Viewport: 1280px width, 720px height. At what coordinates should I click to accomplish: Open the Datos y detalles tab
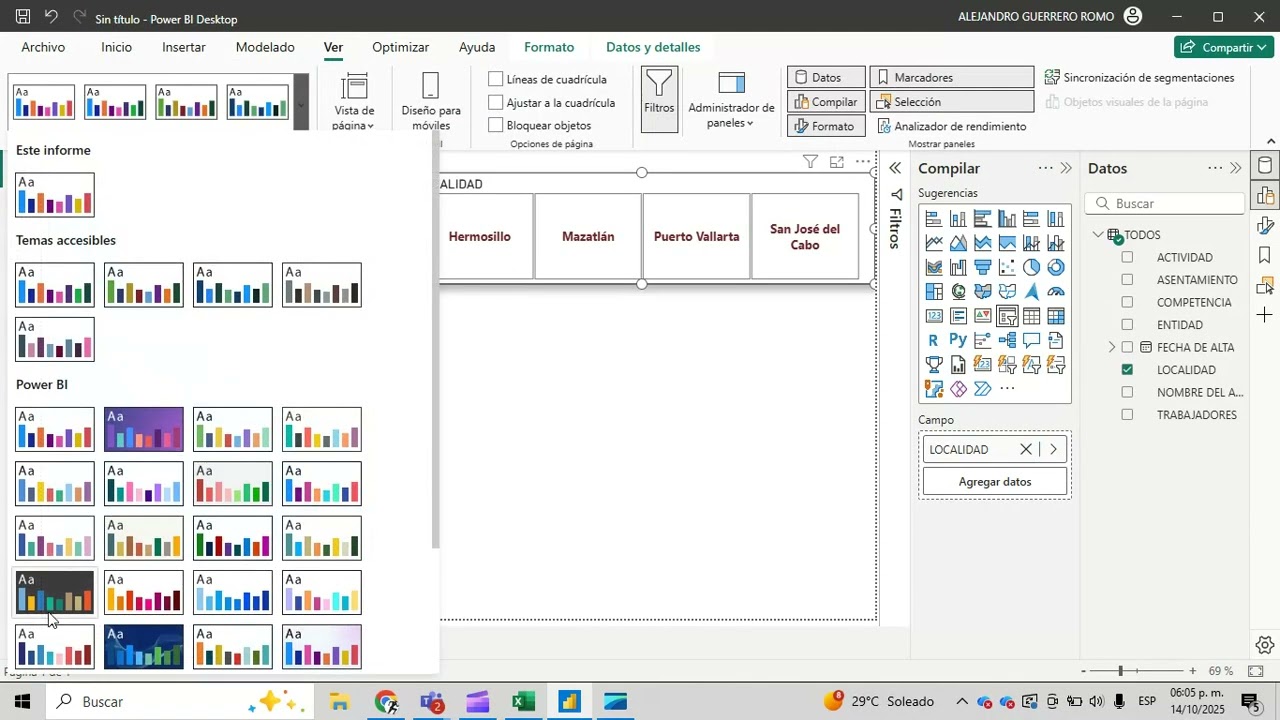point(653,47)
